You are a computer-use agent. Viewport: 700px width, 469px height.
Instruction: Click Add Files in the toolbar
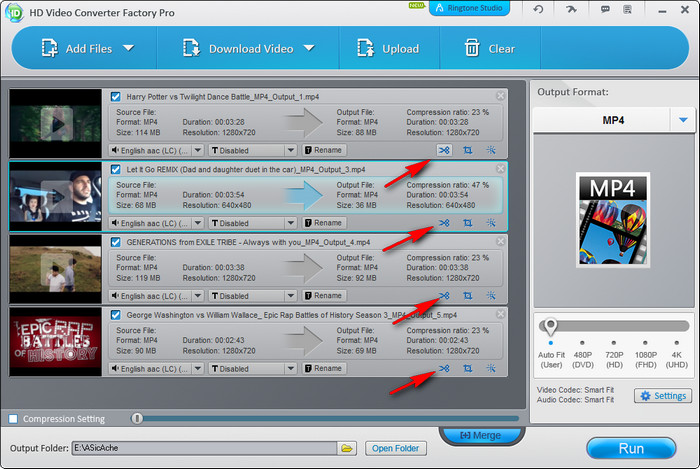(77, 48)
